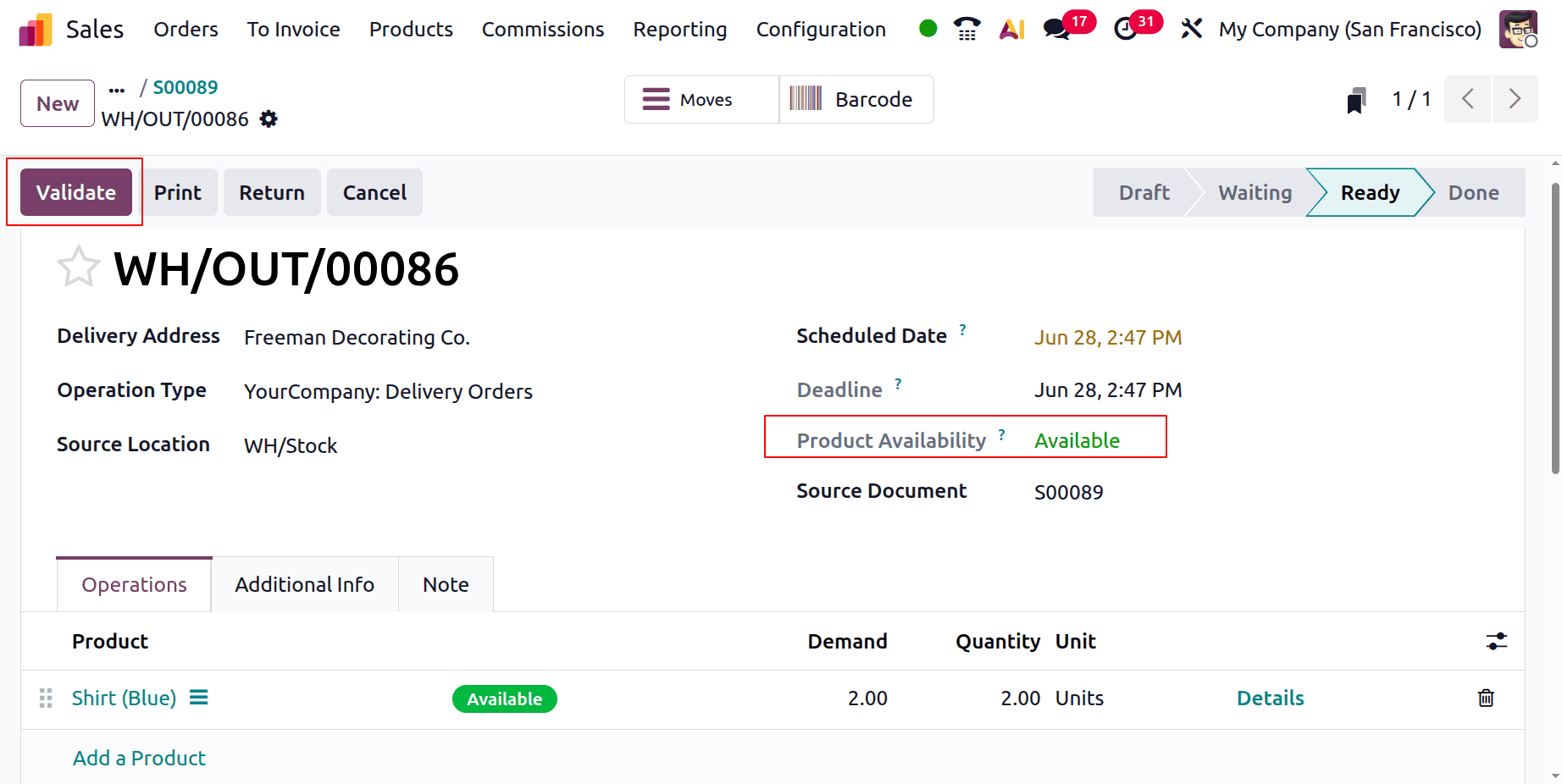Open the developer tools icon
Screen dimensions: 1562x784
(x=1191, y=29)
